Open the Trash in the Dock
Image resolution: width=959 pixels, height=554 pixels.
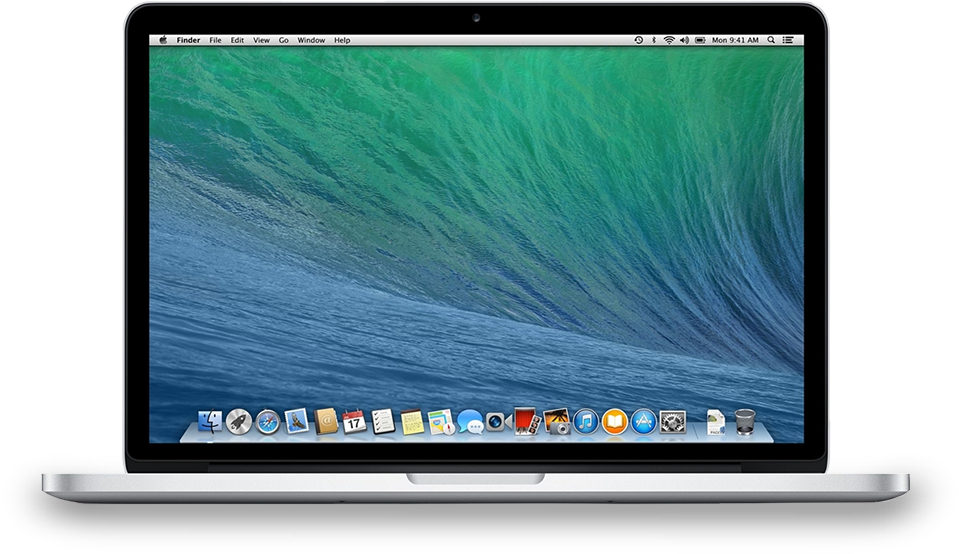pos(744,422)
